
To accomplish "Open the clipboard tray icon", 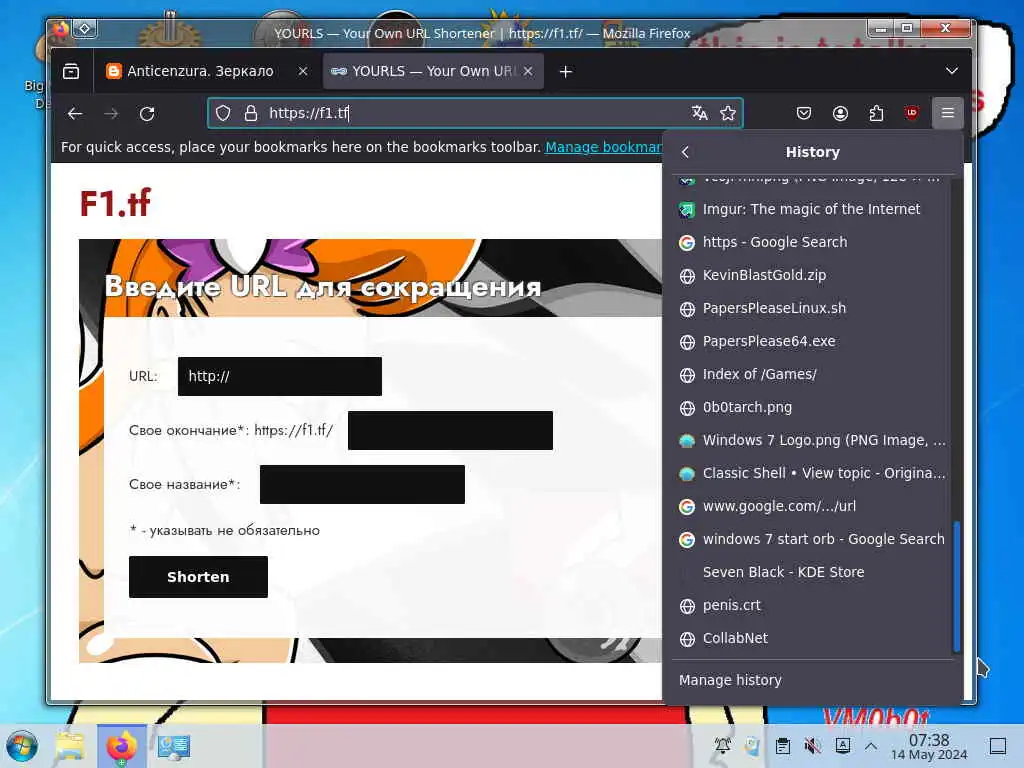I will [782, 746].
